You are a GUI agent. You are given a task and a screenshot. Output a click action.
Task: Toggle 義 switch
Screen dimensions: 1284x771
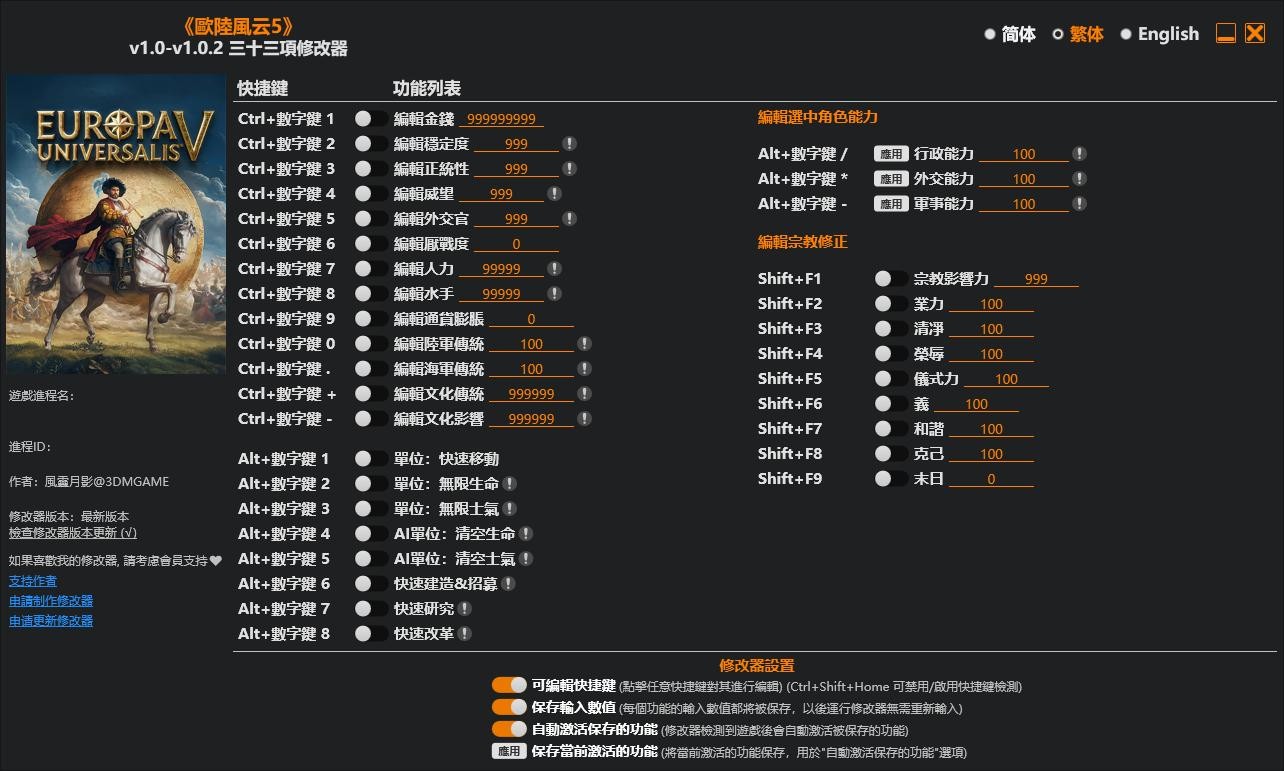pyautogui.click(x=891, y=404)
